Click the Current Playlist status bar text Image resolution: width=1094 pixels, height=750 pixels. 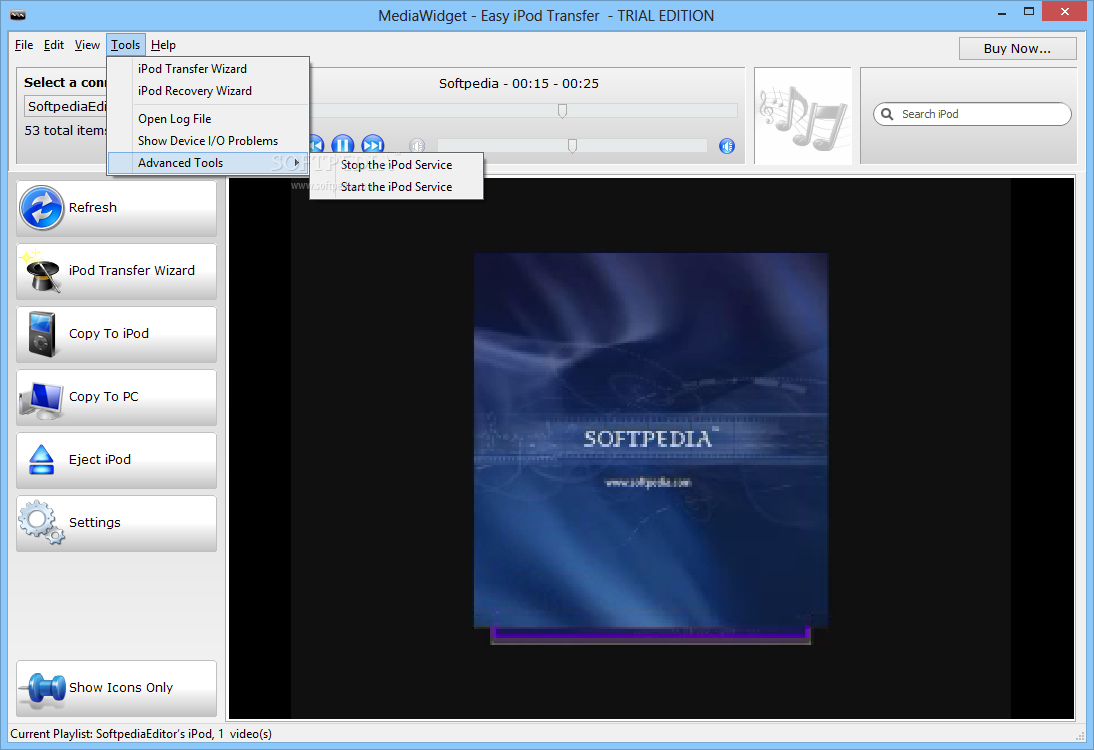141,734
